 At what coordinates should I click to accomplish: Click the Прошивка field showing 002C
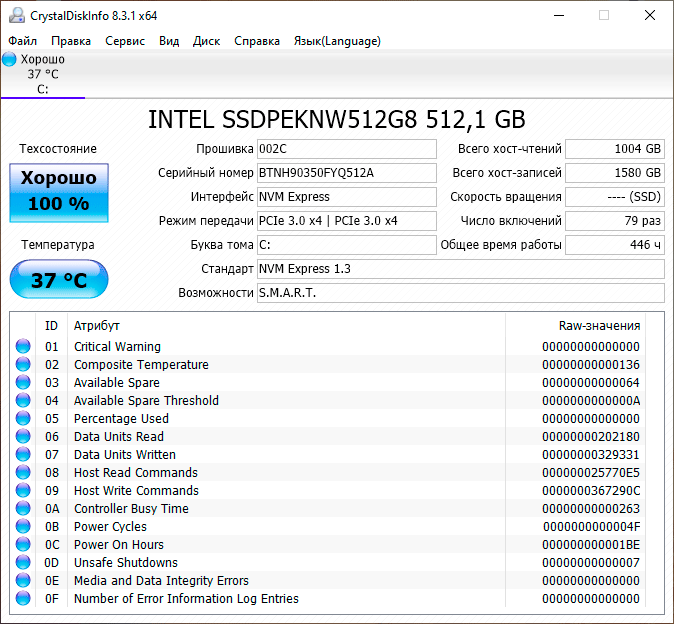click(346, 149)
